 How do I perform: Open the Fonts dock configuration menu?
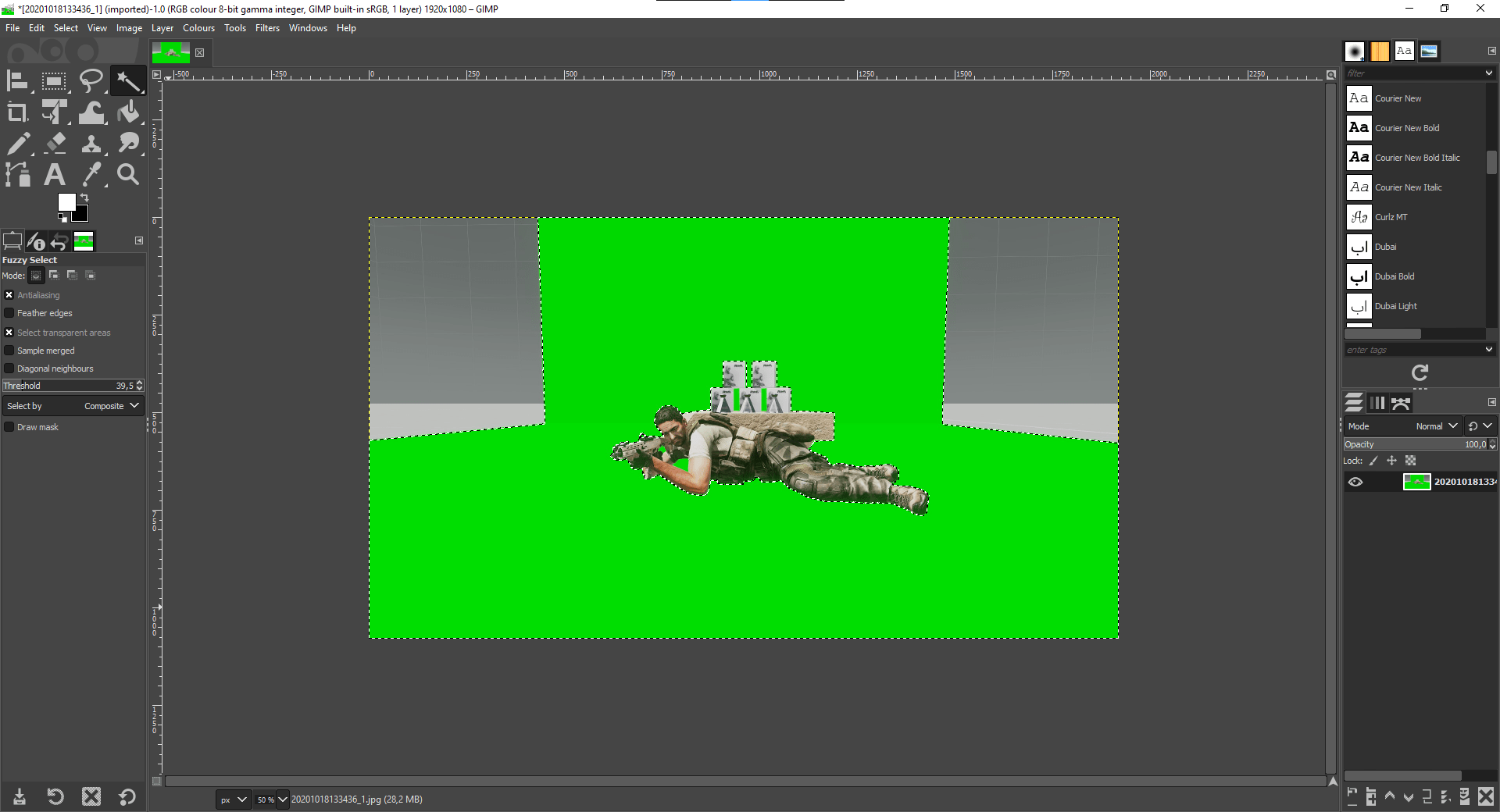(x=1491, y=51)
